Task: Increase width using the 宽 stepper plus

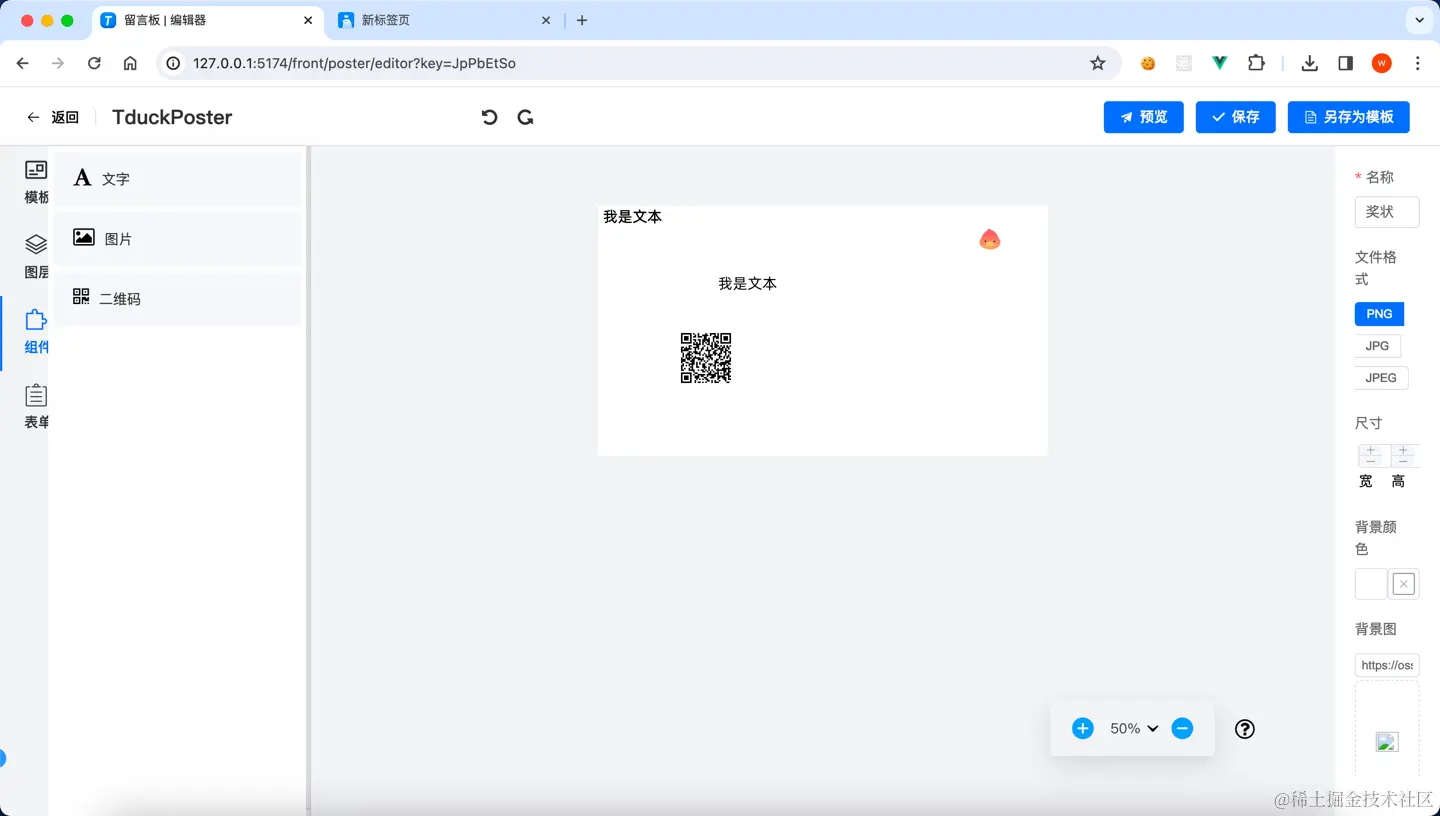Action: pos(1371,450)
